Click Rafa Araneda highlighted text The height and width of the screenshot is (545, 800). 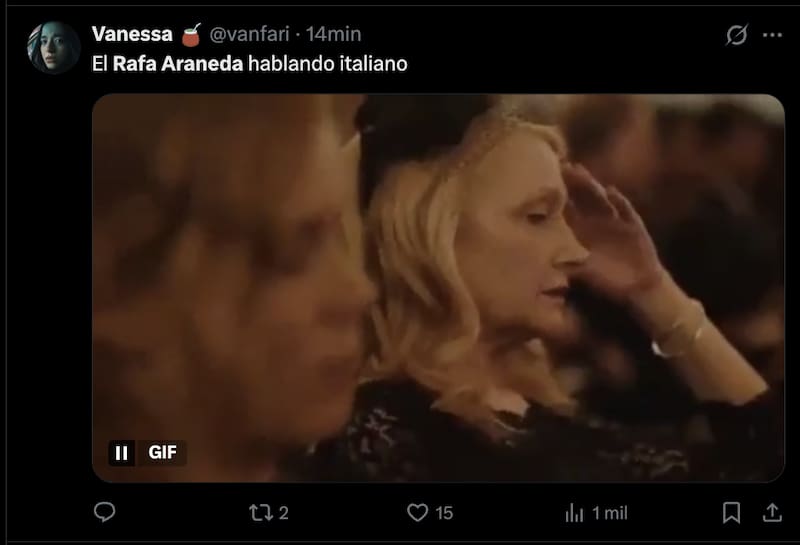[x=178, y=64]
